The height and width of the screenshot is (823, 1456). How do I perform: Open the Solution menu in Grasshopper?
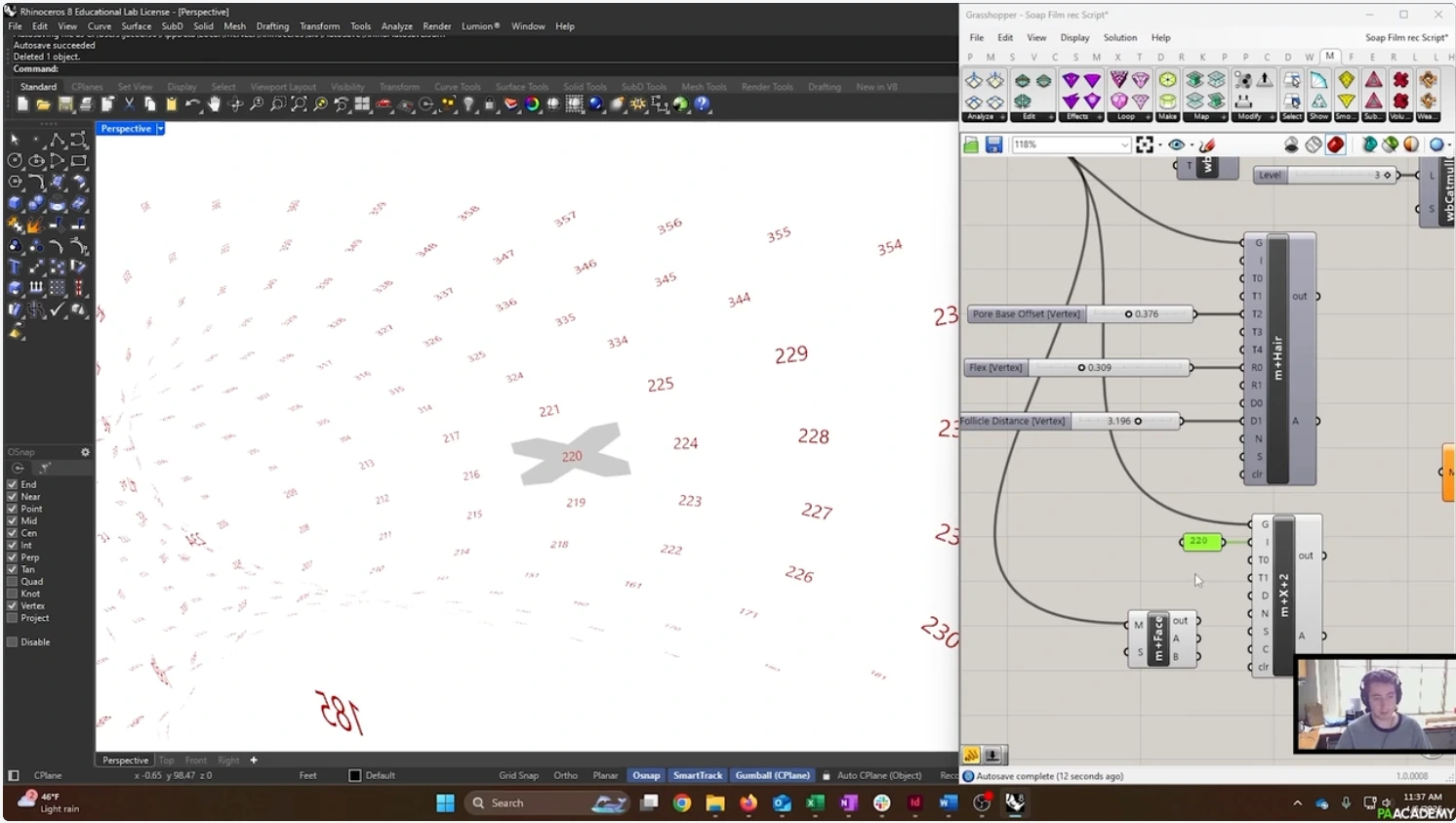(1120, 37)
